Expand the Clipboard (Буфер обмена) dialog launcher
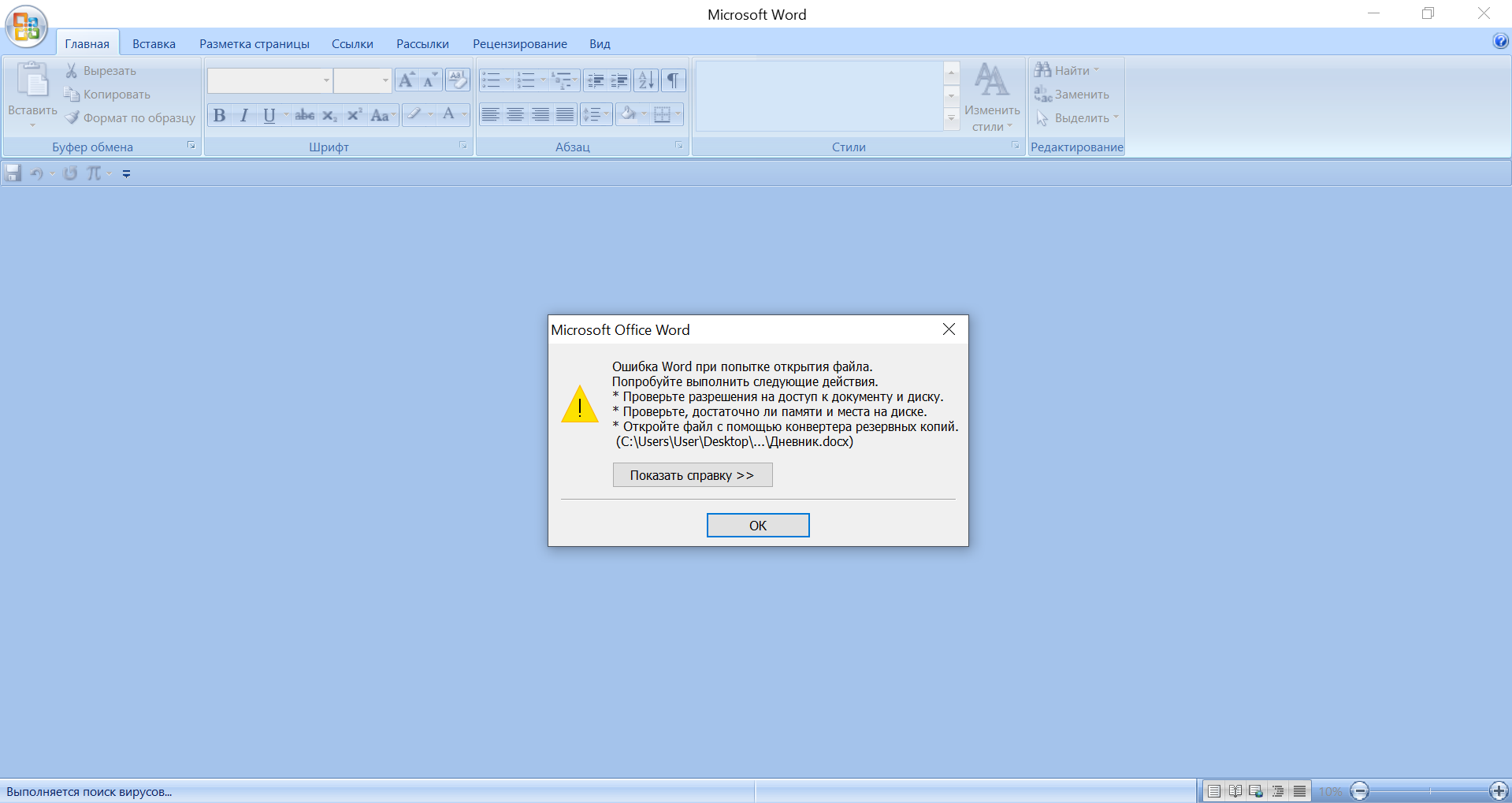This screenshot has width=1512, height=803. pyautogui.click(x=191, y=146)
